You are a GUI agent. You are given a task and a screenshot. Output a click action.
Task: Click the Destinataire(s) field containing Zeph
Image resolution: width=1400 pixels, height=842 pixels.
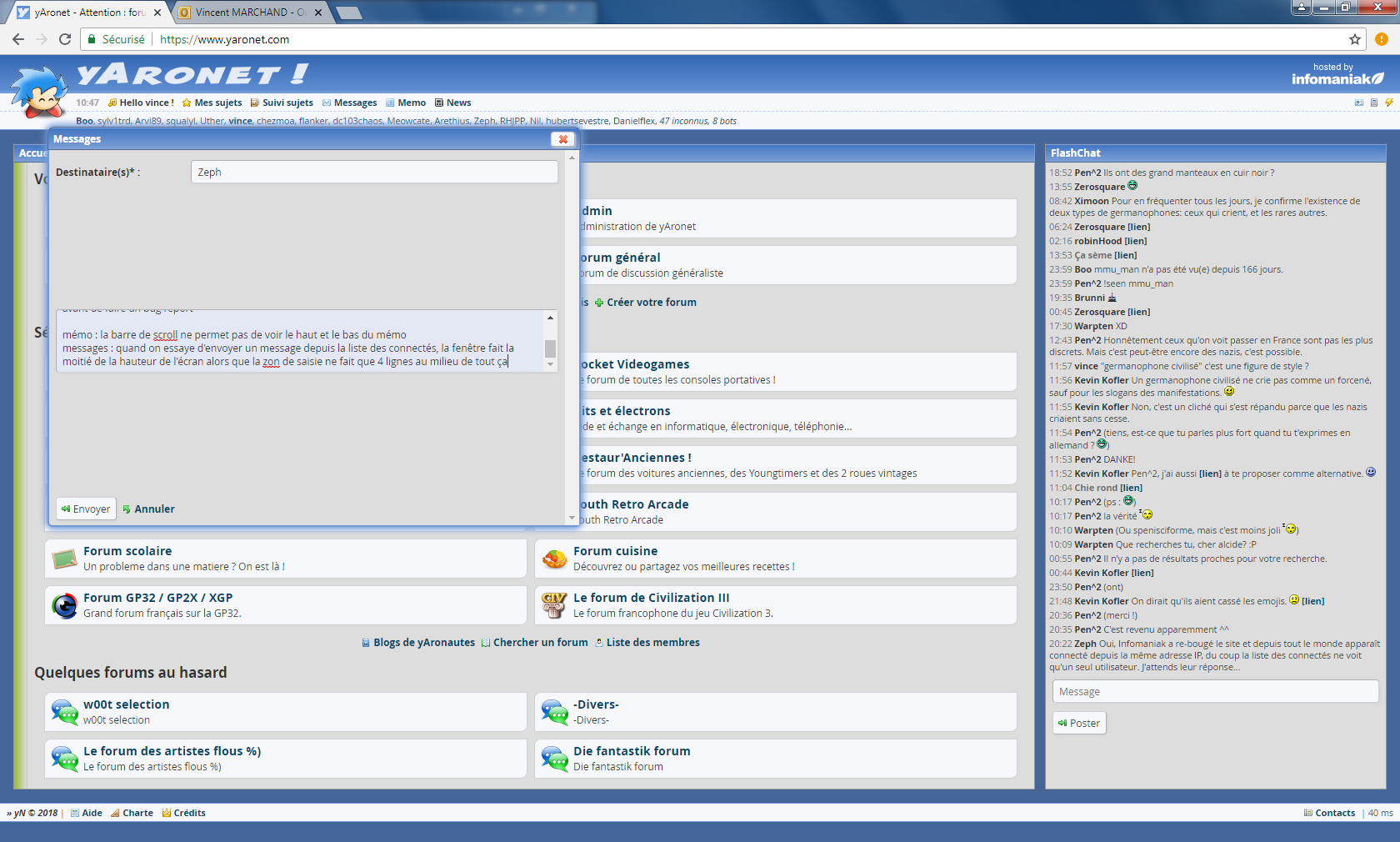tap(374, 172)
